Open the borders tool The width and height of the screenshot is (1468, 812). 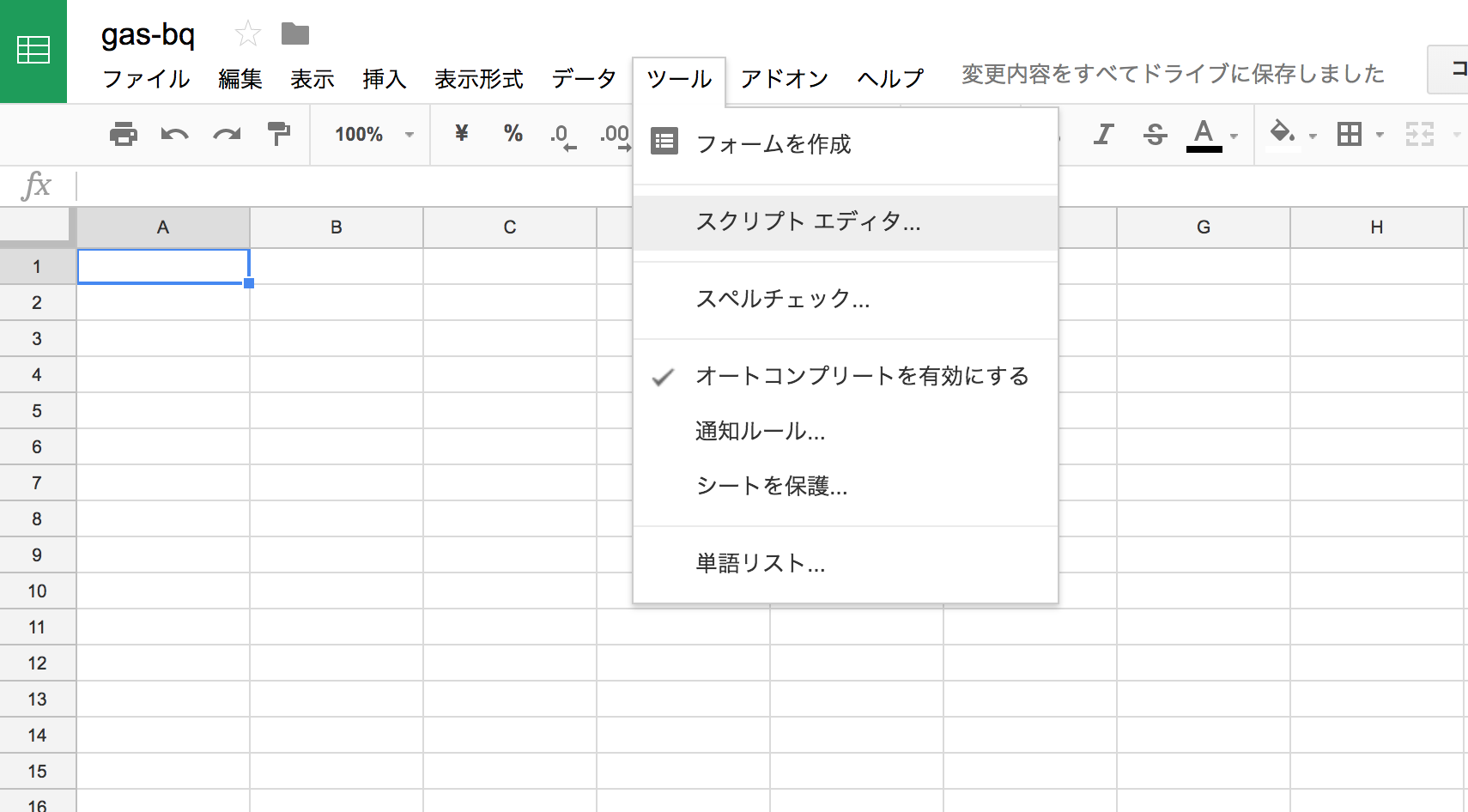click(x=1350, y=134)
